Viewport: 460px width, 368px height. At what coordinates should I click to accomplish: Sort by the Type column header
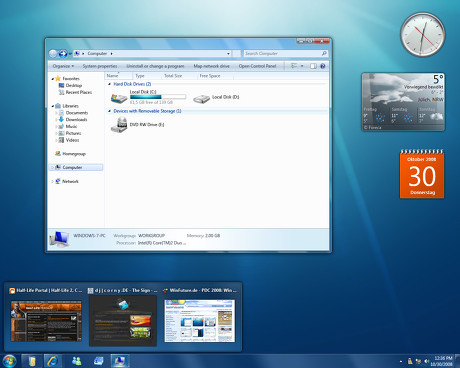(147, 76)
